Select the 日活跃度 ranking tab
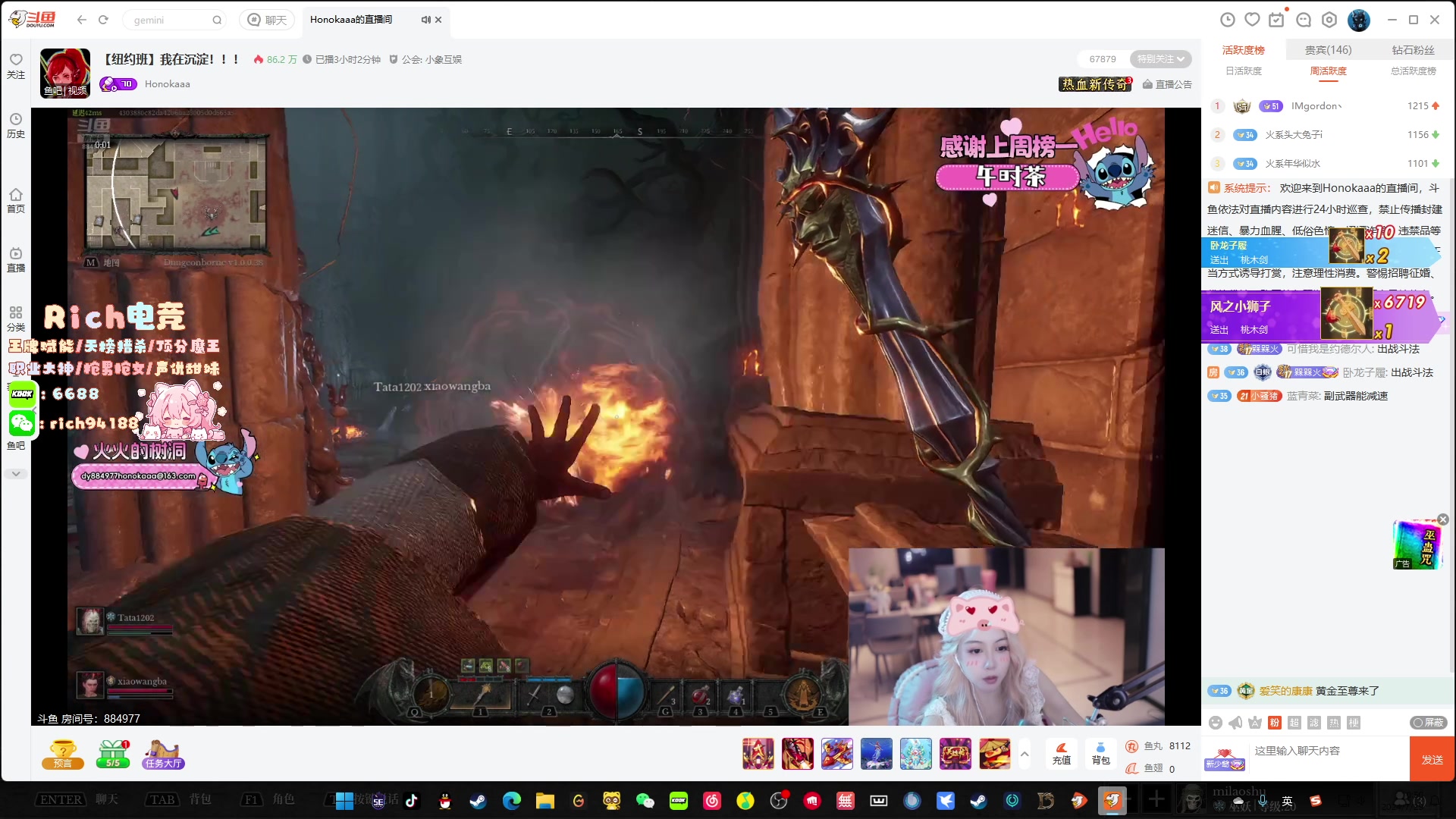Viewport: 1456px width, 819px height. [1244, 71]
